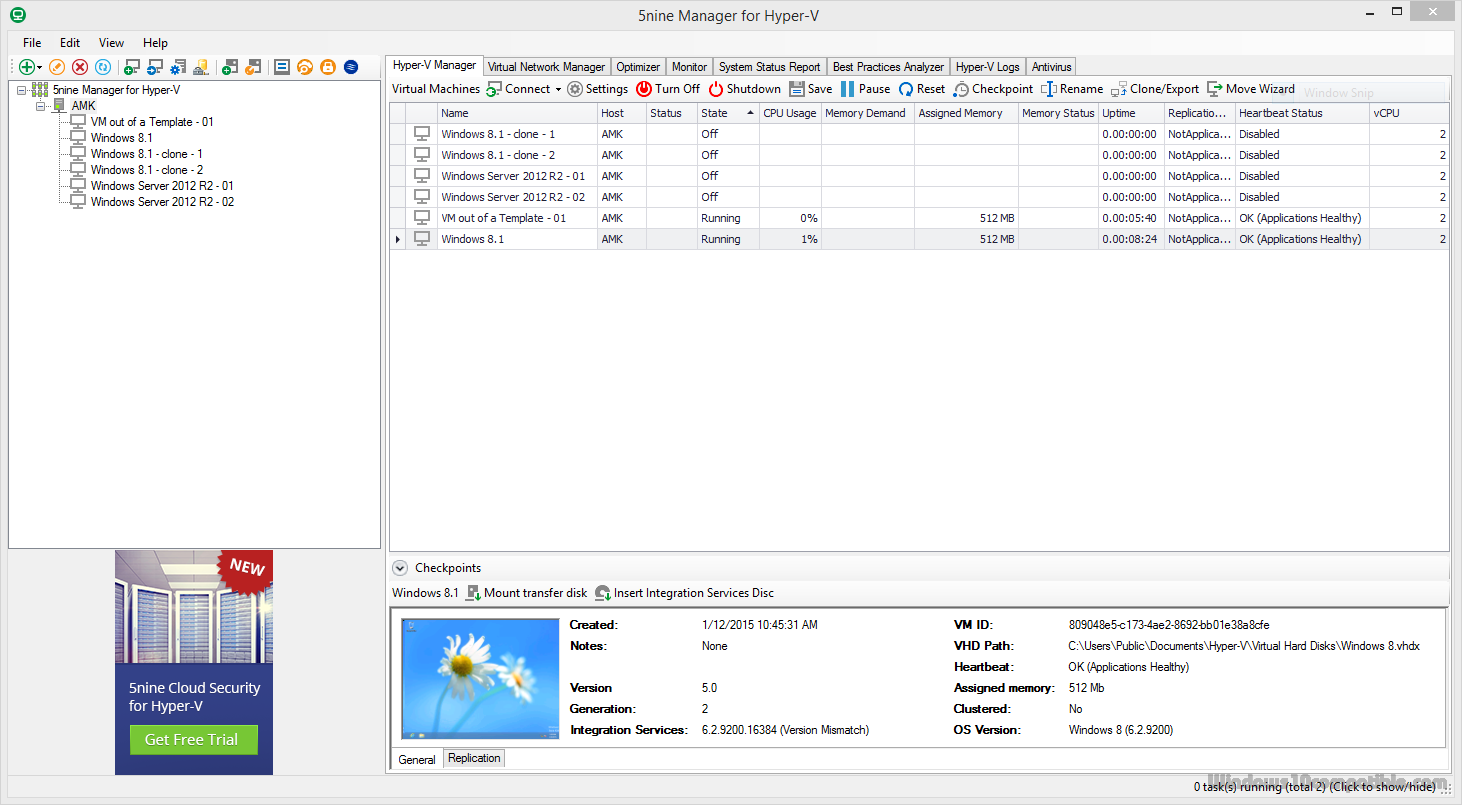The height and width of the screenshot is (805, 1462).
Task: Click Connect in the VM toolbar
Action: (518, 89)
